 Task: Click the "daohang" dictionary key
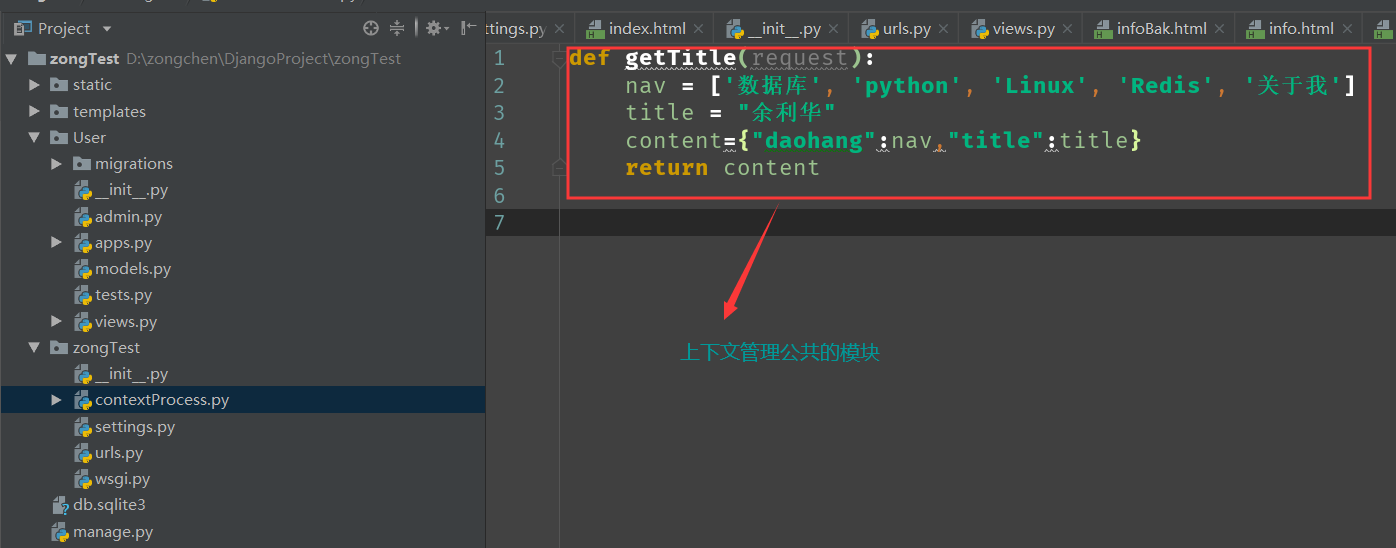[814, 140]
